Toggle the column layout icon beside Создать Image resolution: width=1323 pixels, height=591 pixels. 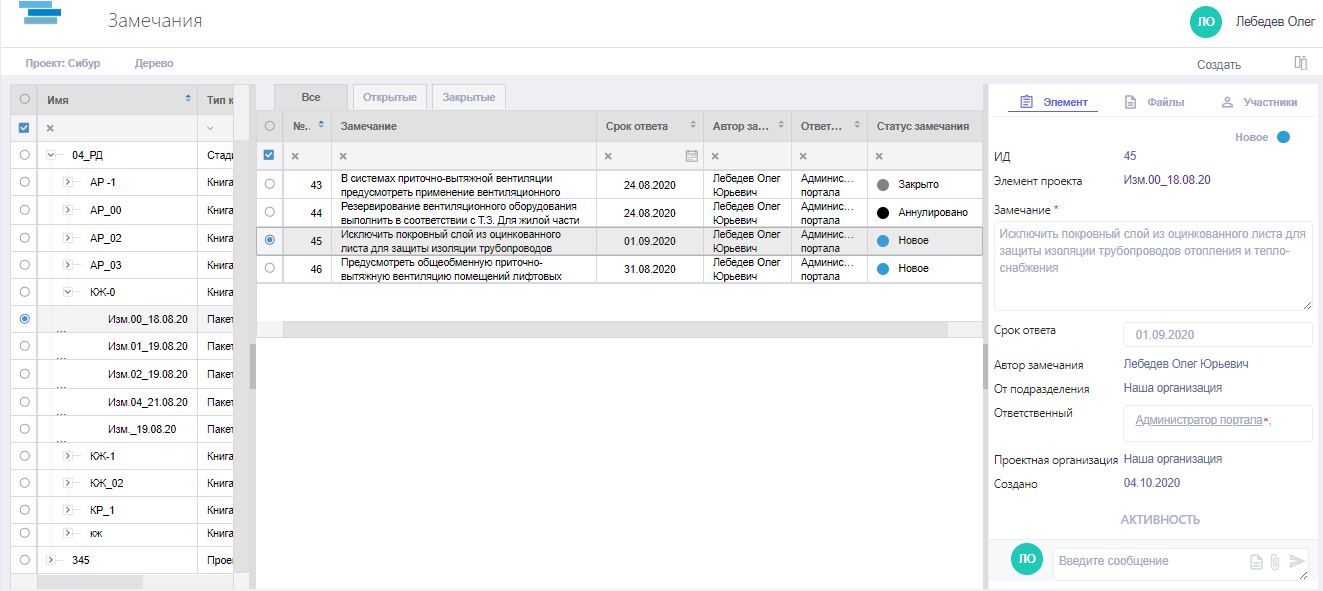click(1301, 63)
